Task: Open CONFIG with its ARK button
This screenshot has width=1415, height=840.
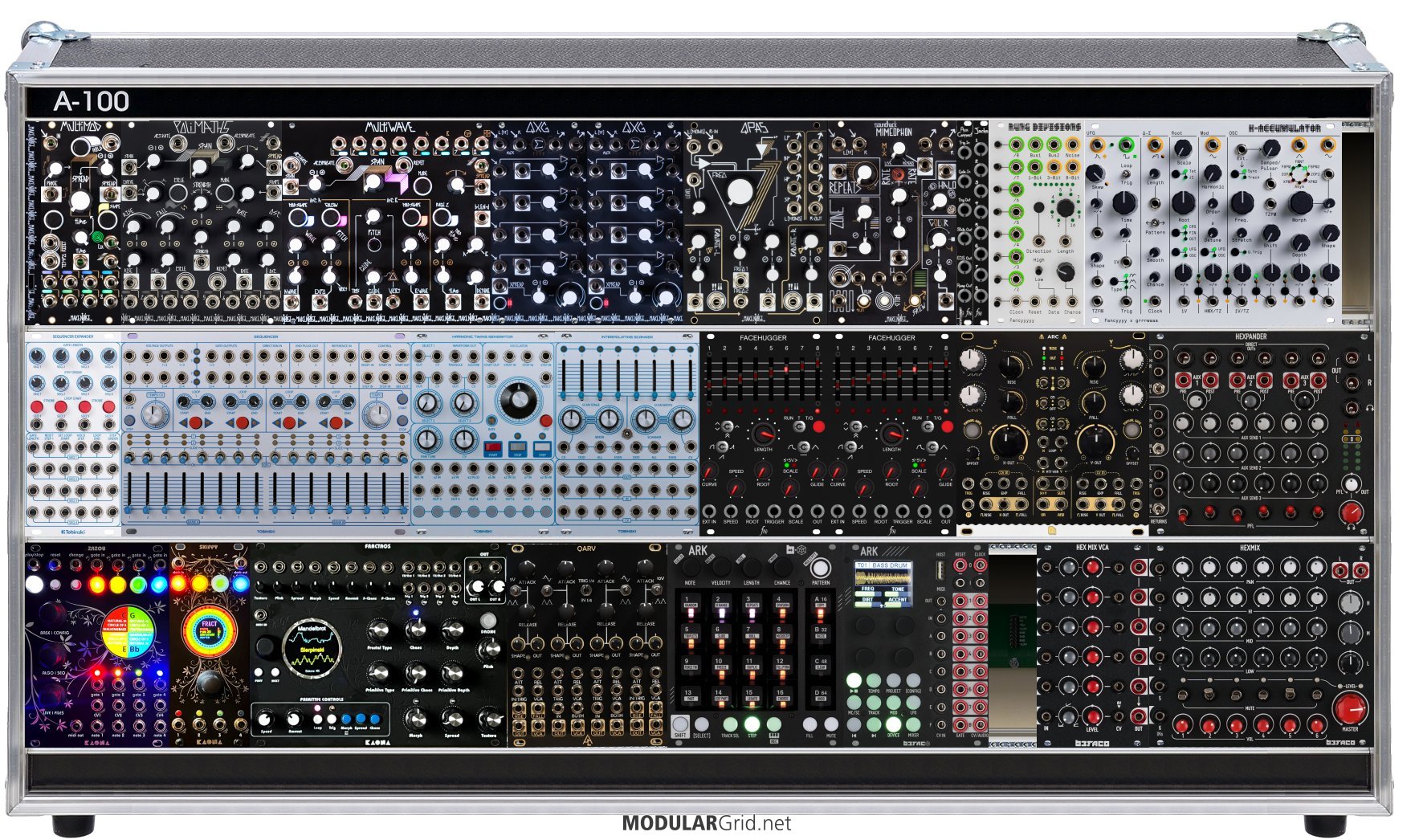Action: [913, 680]
